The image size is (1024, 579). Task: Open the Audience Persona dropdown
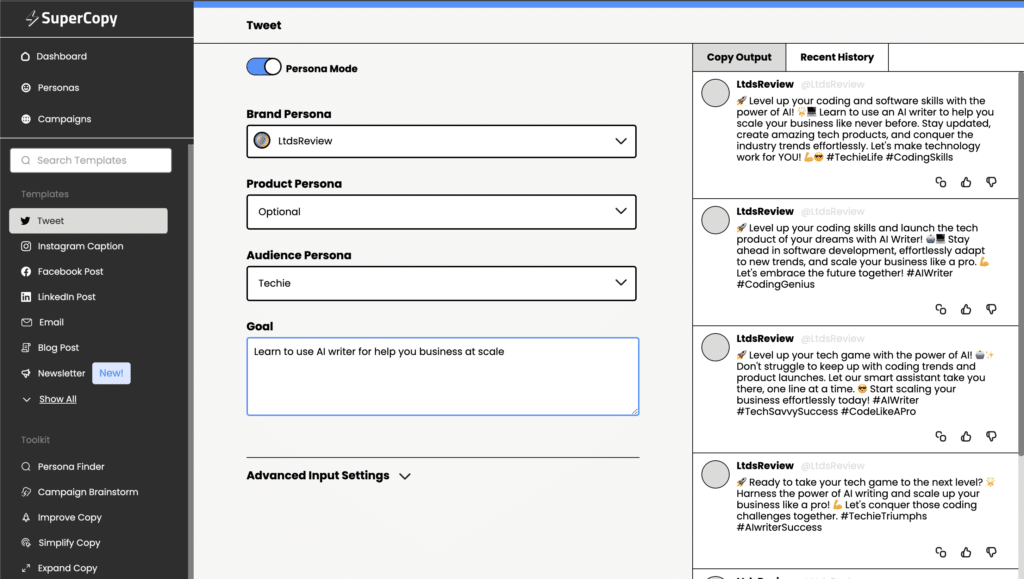441,283
